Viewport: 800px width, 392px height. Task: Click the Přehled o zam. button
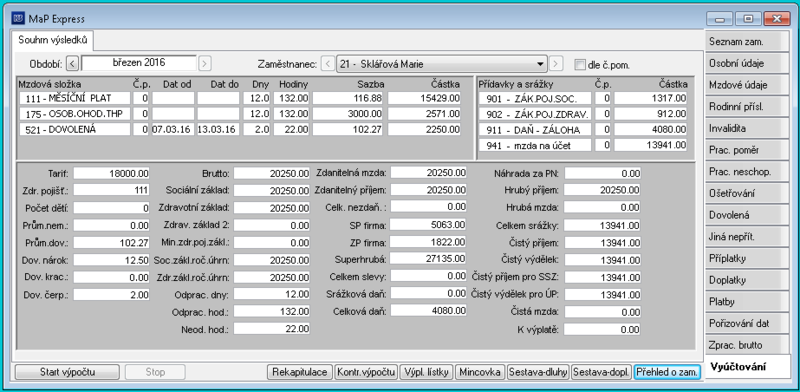click(667, 372)
